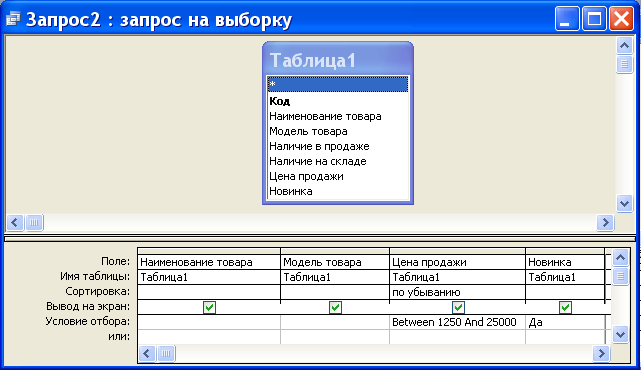641x370 pixels.
Task: Click right arrow of upper pane horizontal scrollbar
Action: 605,223
